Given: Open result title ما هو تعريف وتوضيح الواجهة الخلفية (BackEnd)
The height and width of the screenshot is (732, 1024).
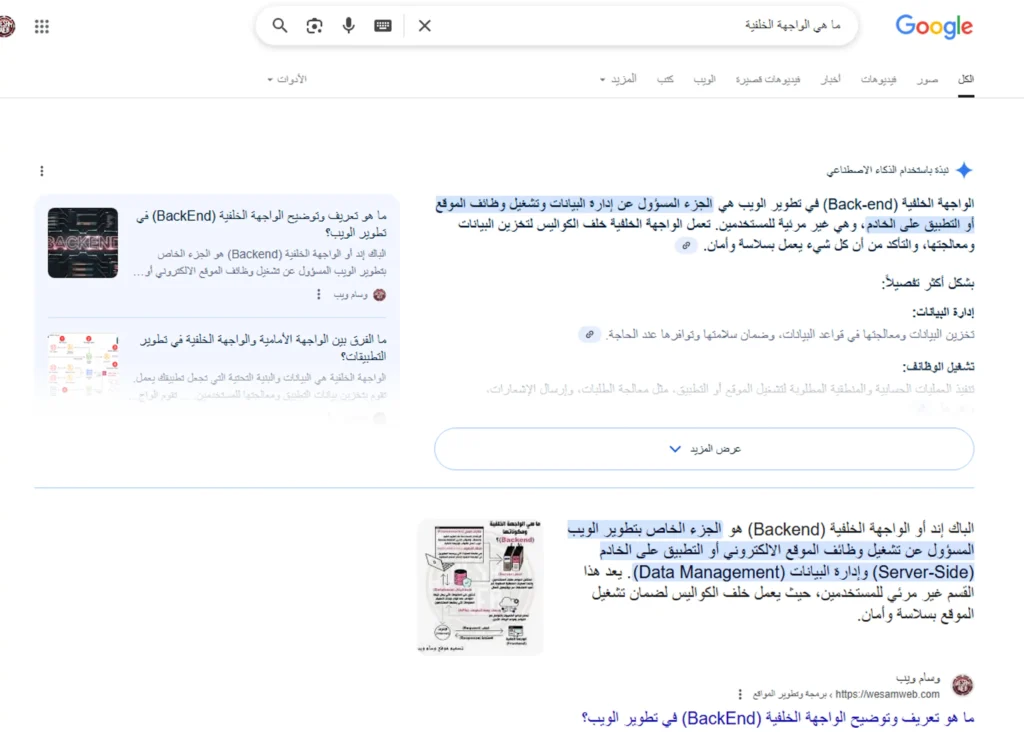Looking at the screenshot, I should (x=778, y=718).
